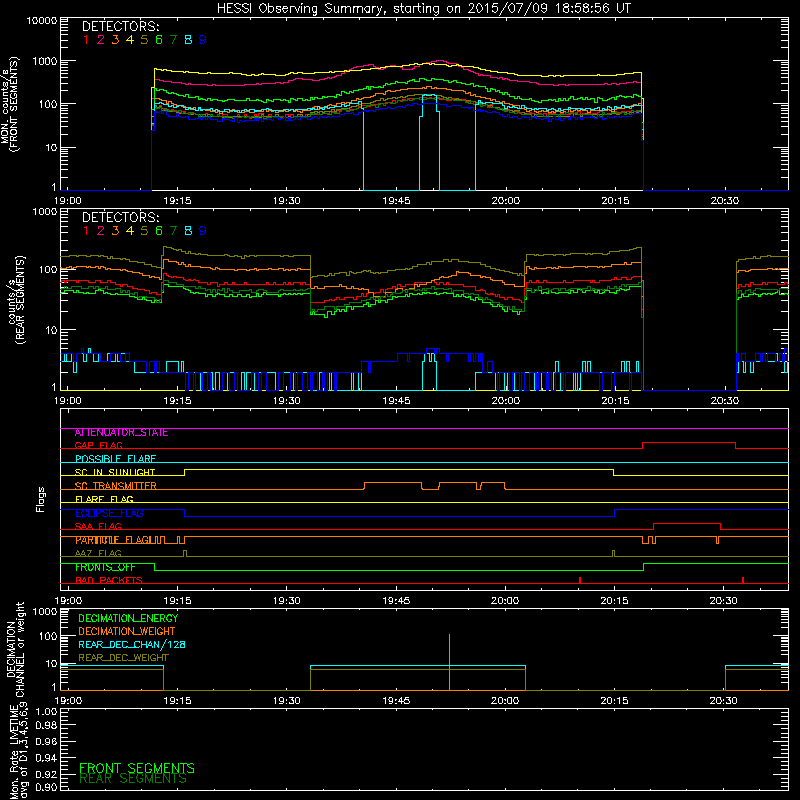
Task: Click detector 4 in front segments legend
Action: coord(130,40)
